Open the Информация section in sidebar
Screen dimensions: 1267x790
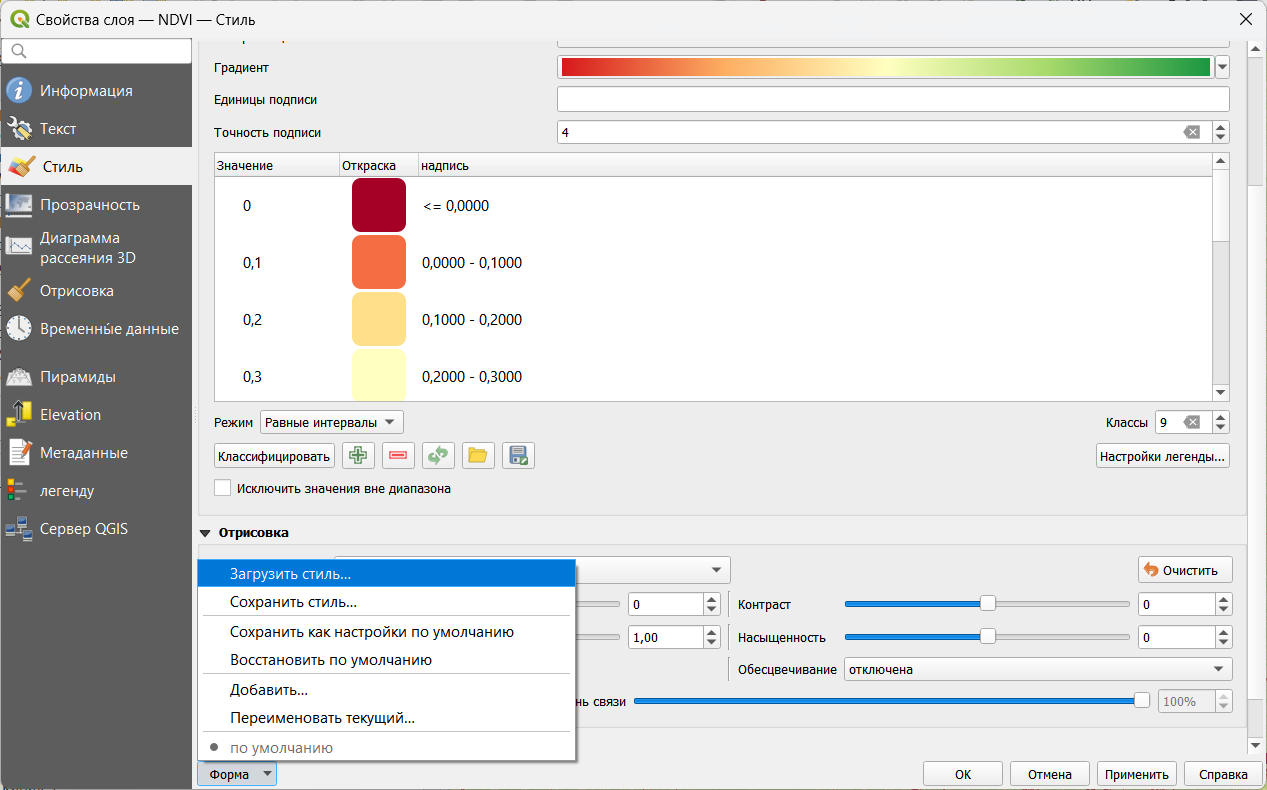pyautogui.click(x=86, y=91)
